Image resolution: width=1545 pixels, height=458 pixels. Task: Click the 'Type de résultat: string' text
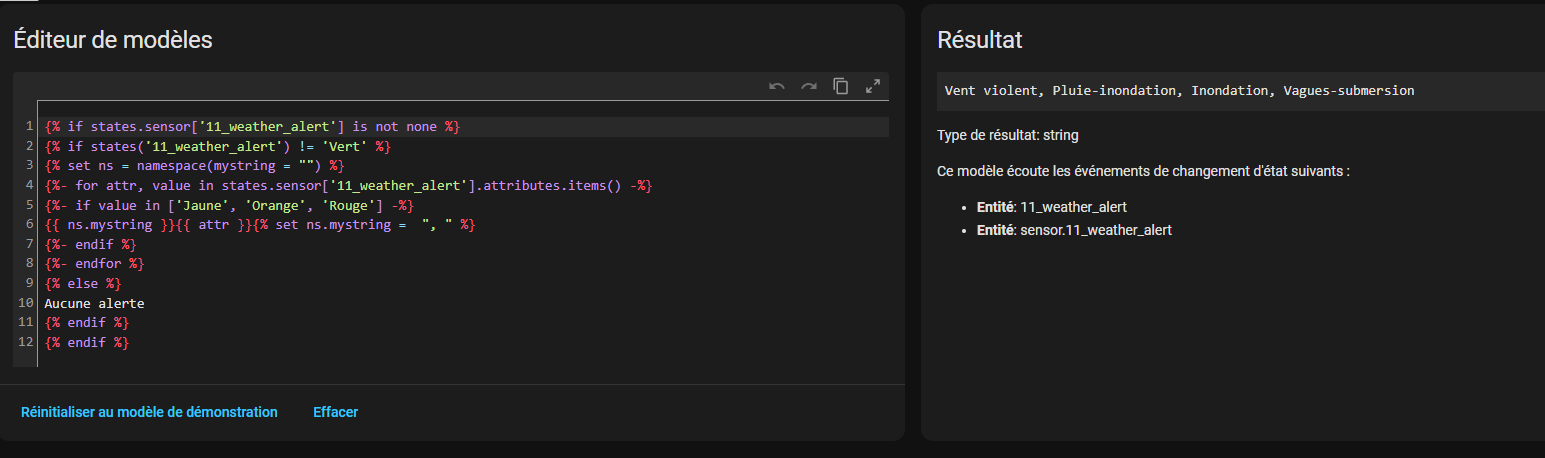(x=1007, y=135)
